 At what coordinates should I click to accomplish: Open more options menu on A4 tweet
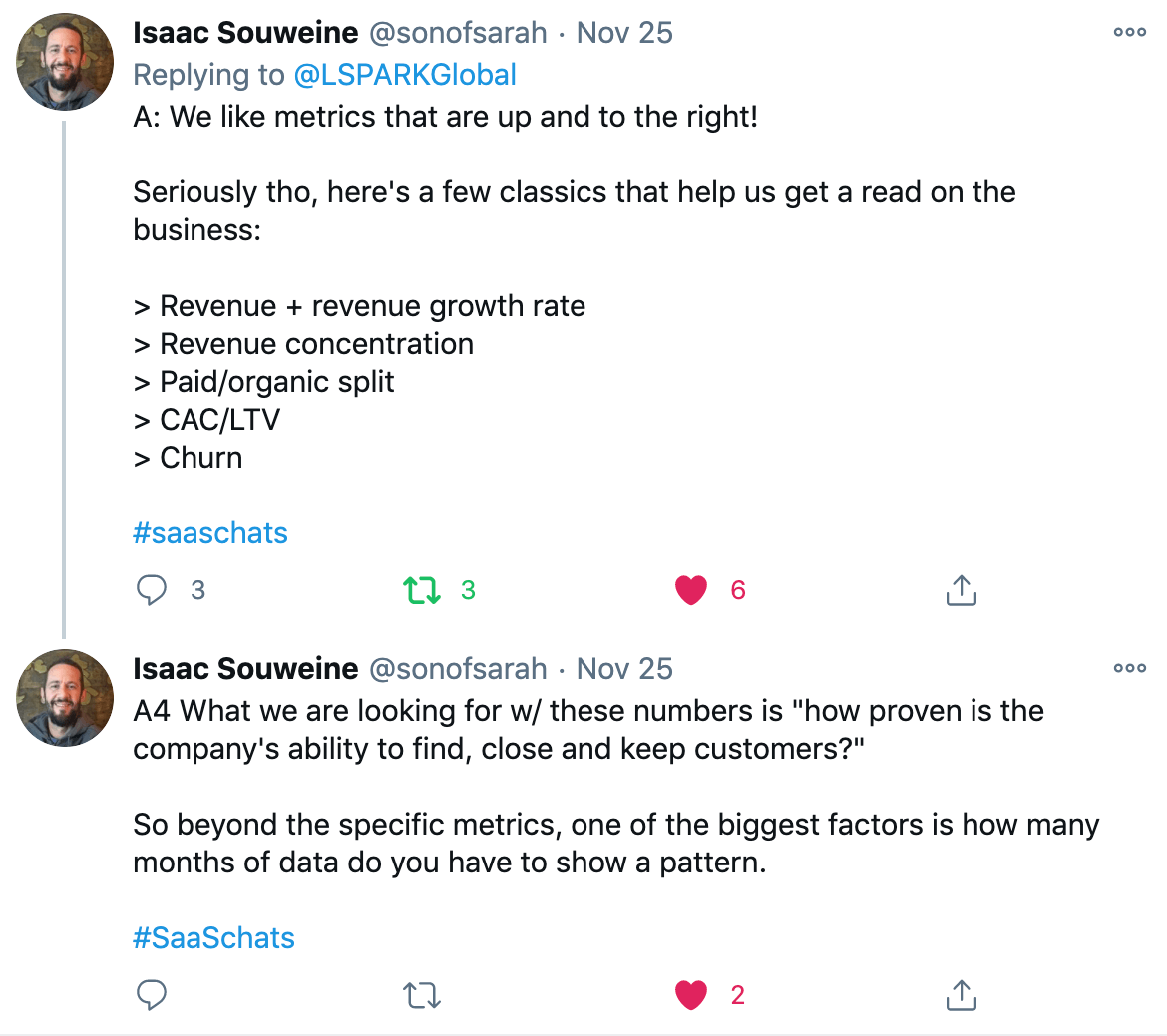pos(1129,669)
